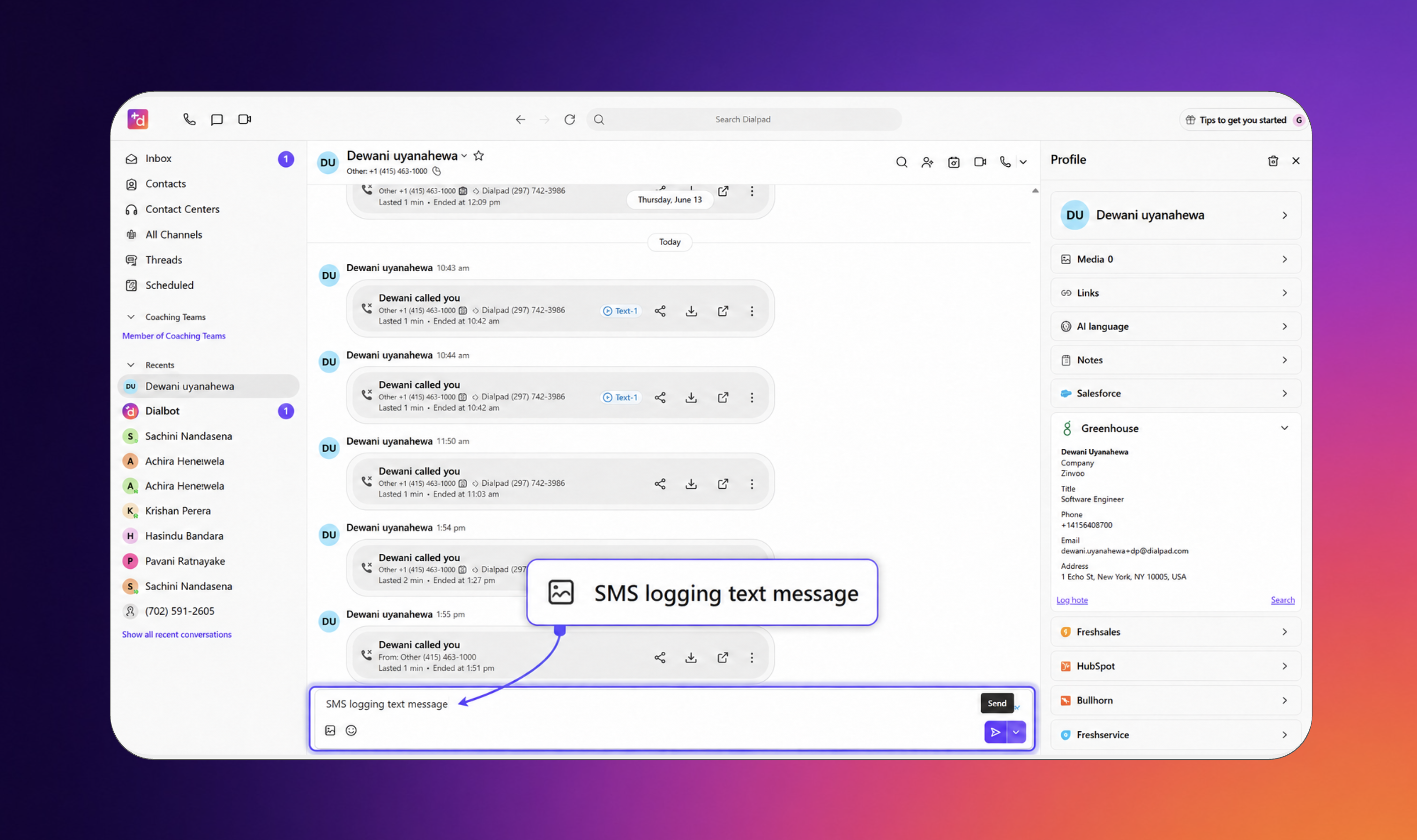Open call options chevron beside phone icon

point(1023,163)
